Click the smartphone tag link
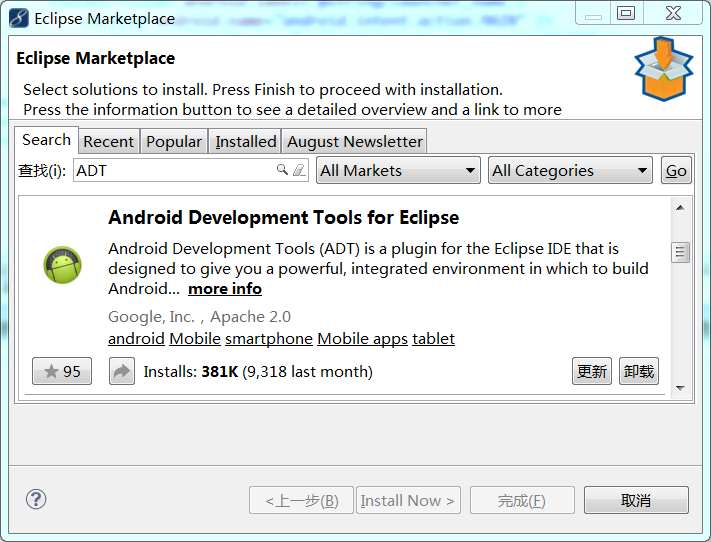This screenshot has height=542, width=711. click(x=269, y=339)
